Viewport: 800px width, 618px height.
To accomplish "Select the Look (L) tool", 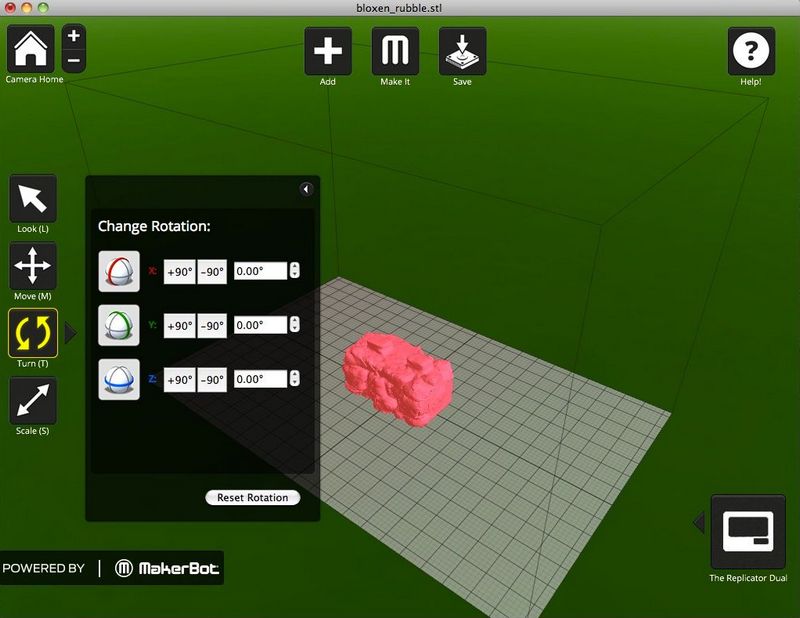I will tap(33, 199).
